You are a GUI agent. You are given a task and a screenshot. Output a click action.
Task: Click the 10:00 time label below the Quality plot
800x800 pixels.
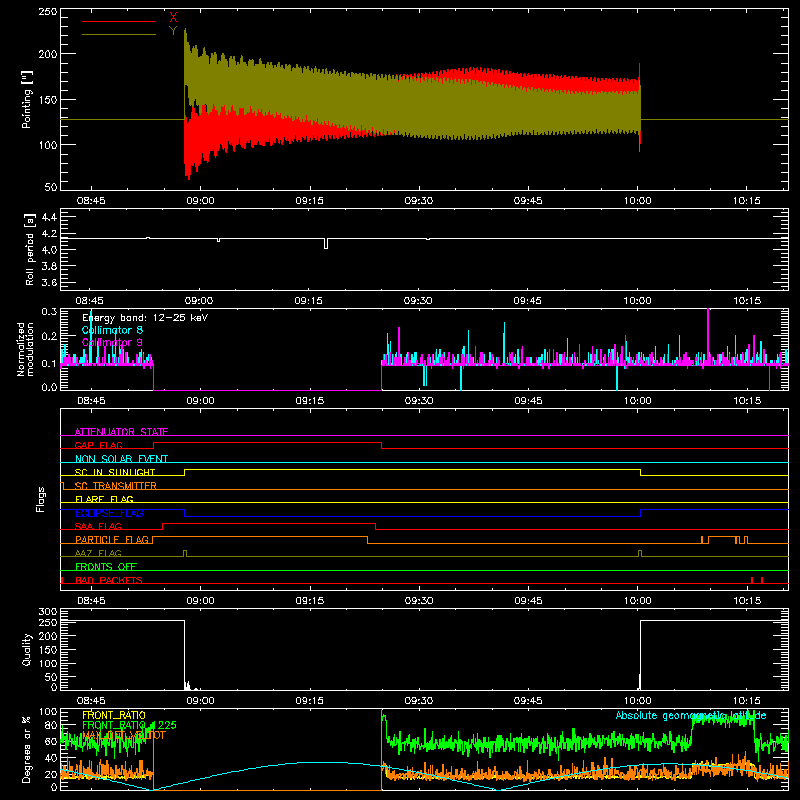pyautogui.click(x=637, y=701)
